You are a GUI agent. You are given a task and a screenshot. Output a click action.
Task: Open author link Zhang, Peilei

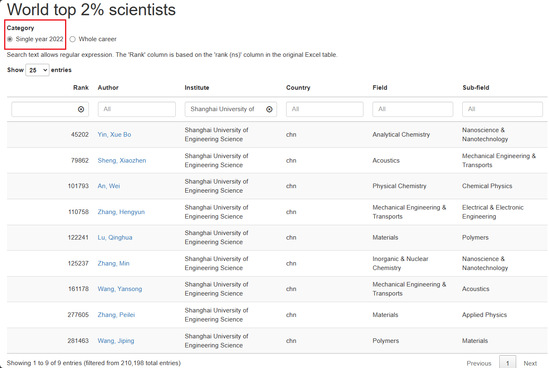click(x=116, y=315)
